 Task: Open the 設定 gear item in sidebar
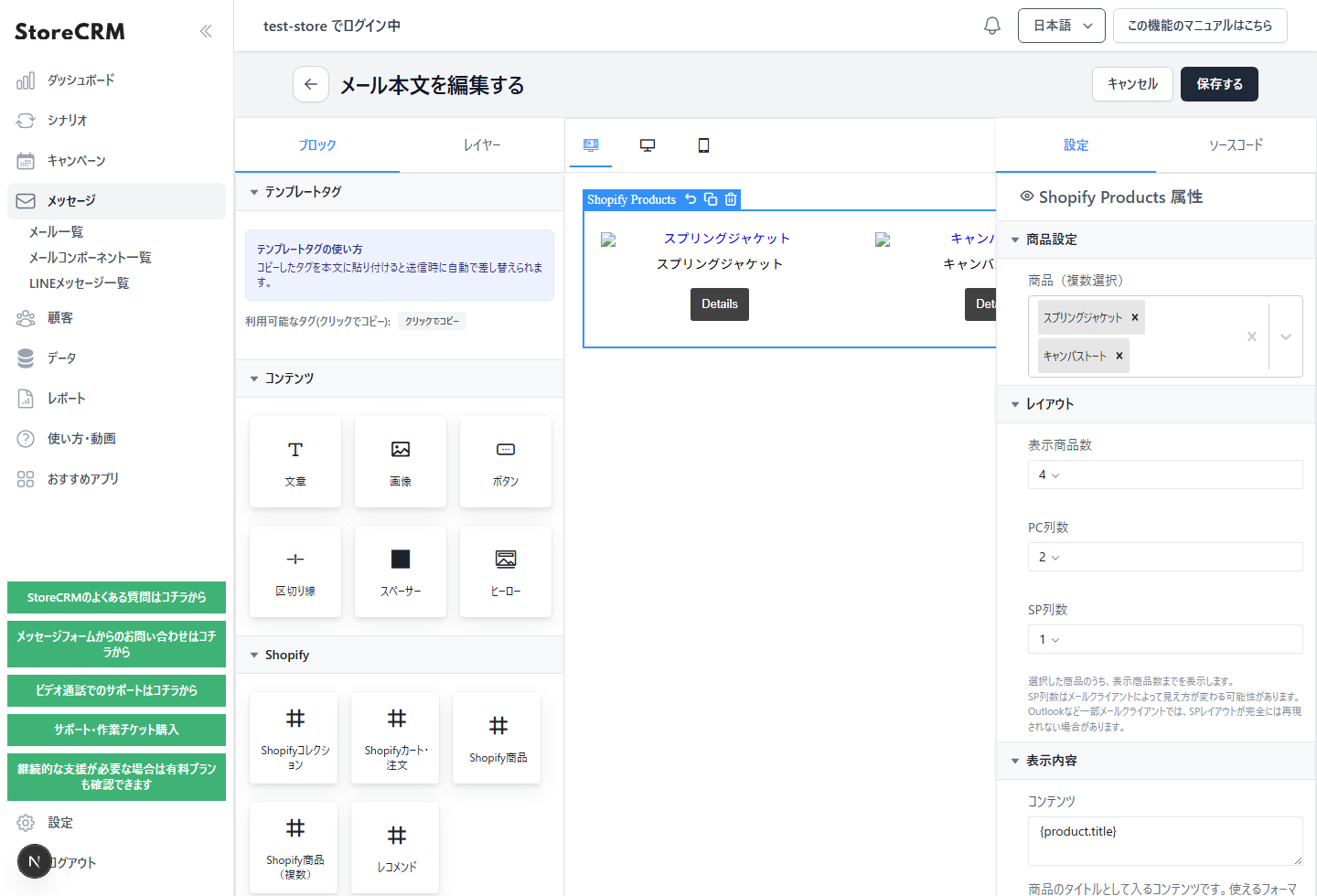pyautogui.click(x=116, y=823)
